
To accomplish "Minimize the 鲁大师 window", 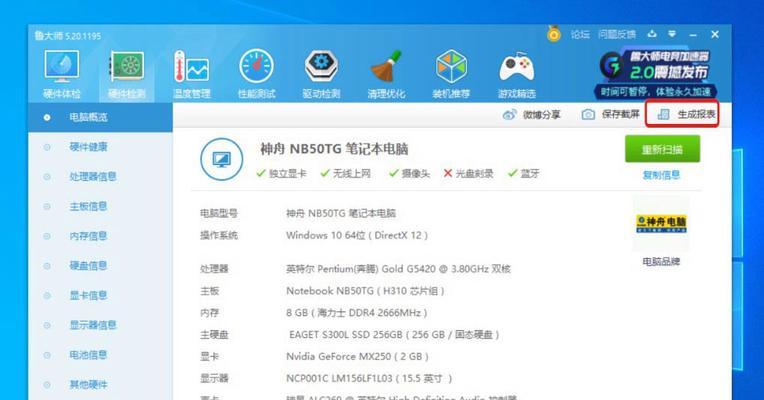I will pyautogui.click(x=693, y=35).
